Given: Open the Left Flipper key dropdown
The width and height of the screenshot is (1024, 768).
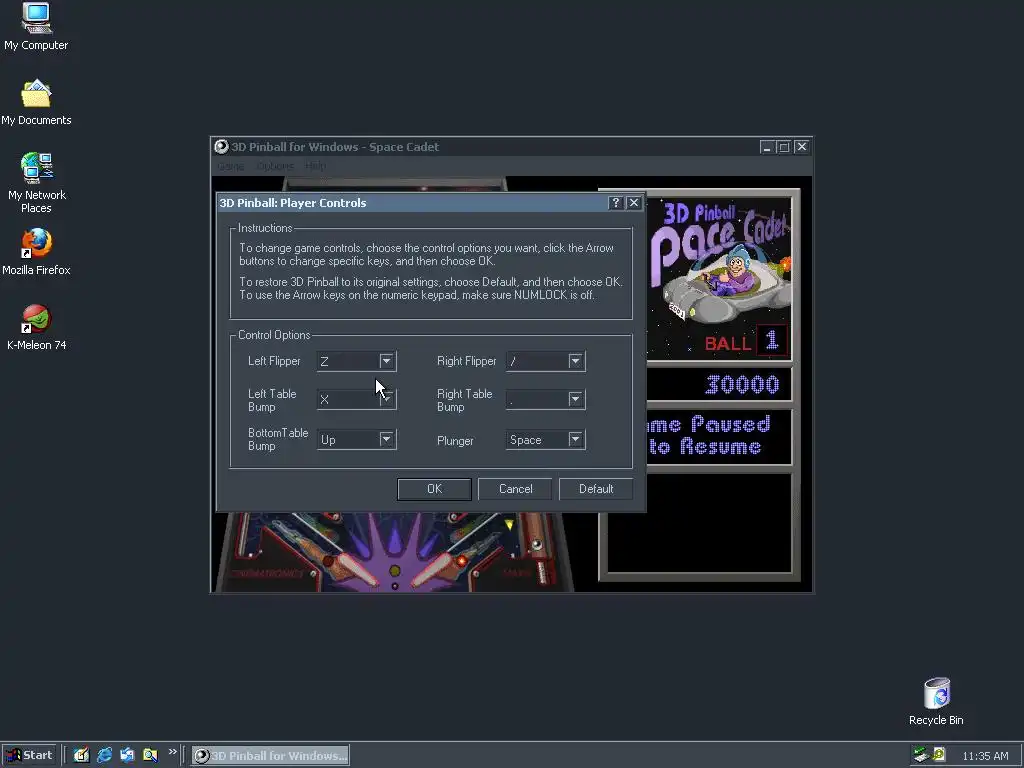Looking at the screenshot, I should 387,361.
